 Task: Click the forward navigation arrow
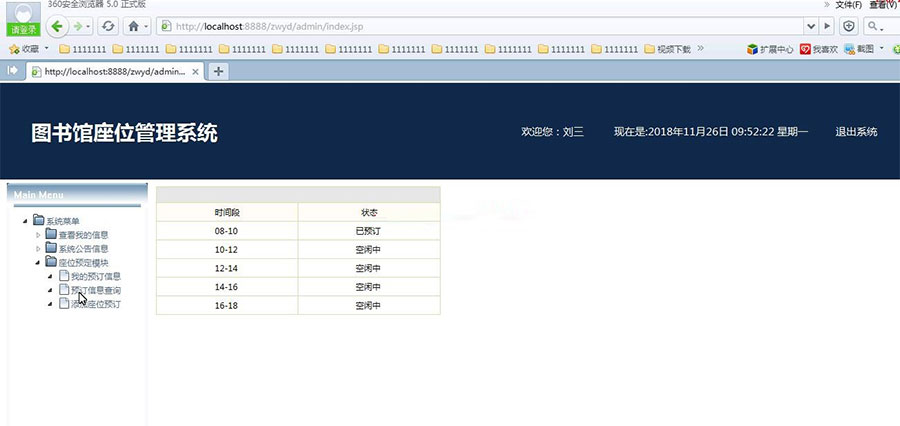point(77,26)
